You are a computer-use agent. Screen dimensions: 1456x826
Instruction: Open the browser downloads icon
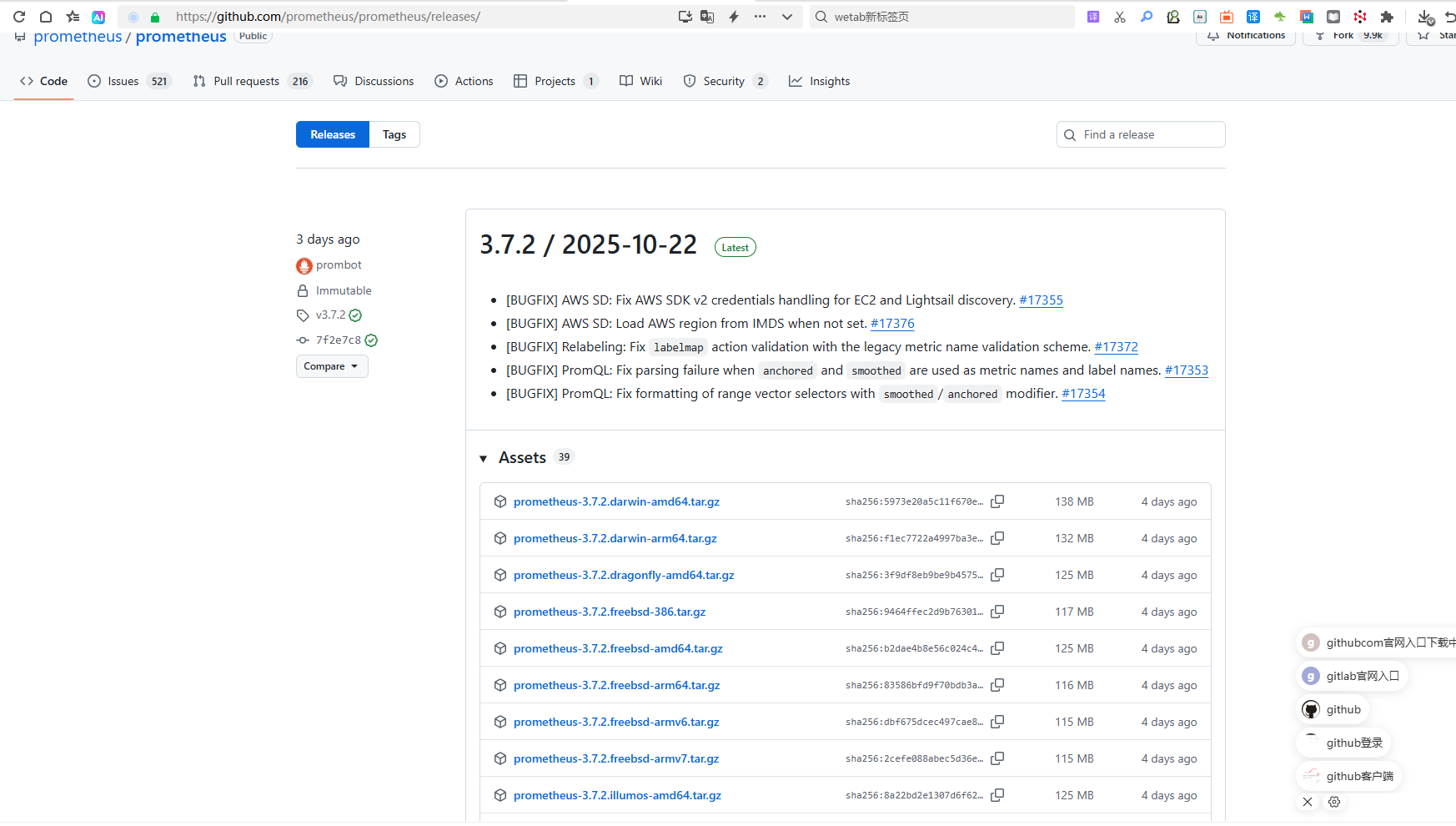(x=1425, y=17)
